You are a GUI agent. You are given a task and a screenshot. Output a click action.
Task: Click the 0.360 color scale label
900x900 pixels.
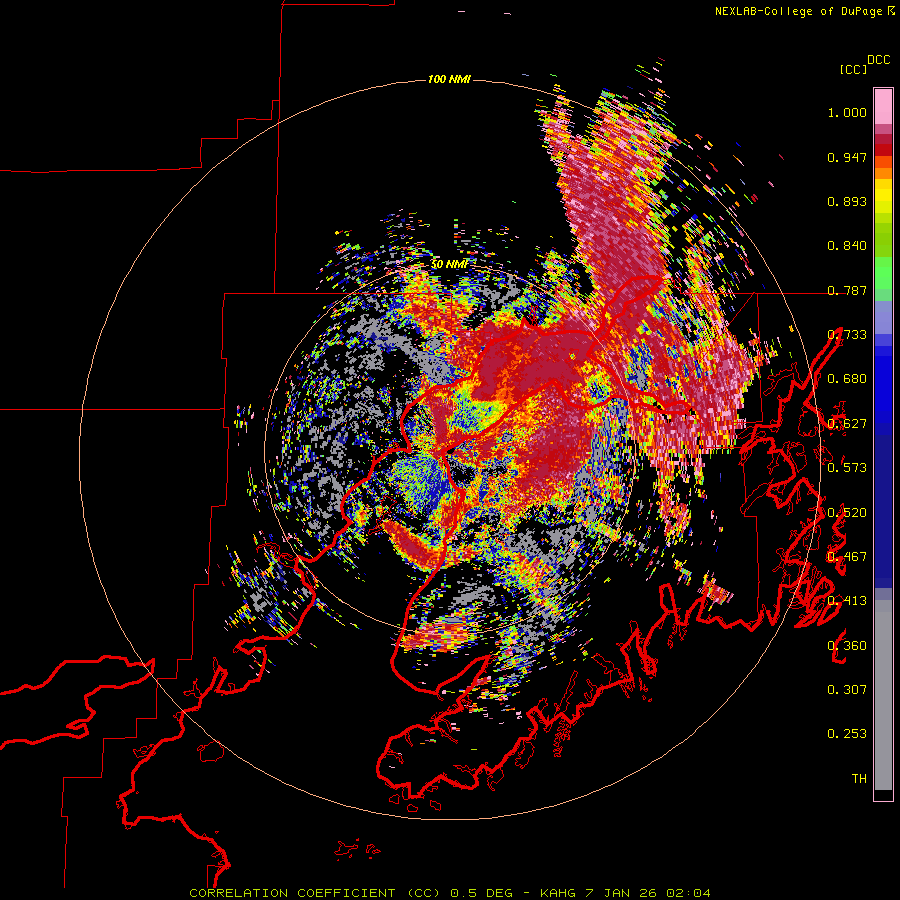coord(847,645)
